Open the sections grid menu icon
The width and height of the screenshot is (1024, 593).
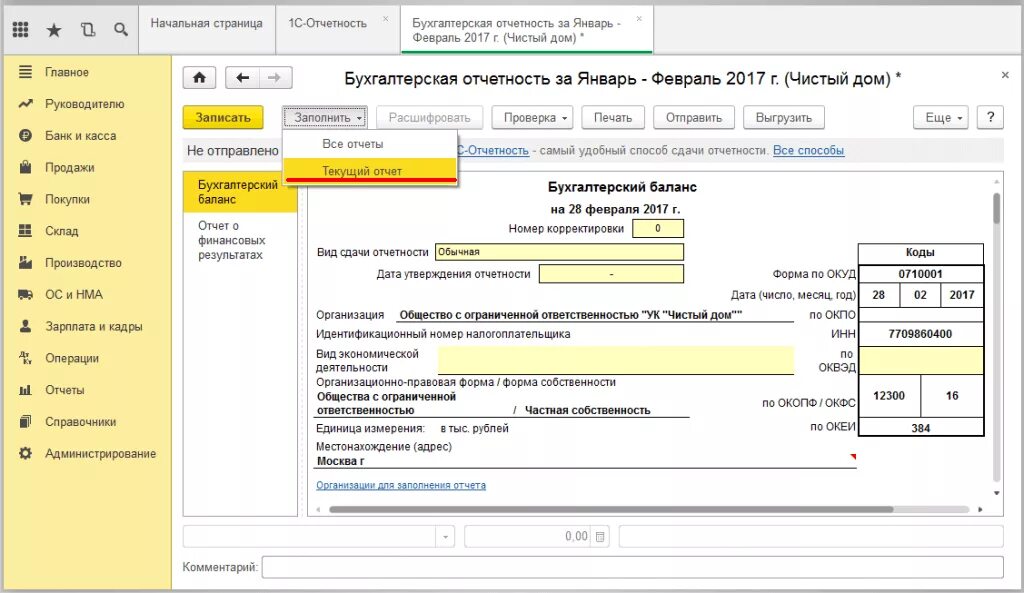click(20, 29)
